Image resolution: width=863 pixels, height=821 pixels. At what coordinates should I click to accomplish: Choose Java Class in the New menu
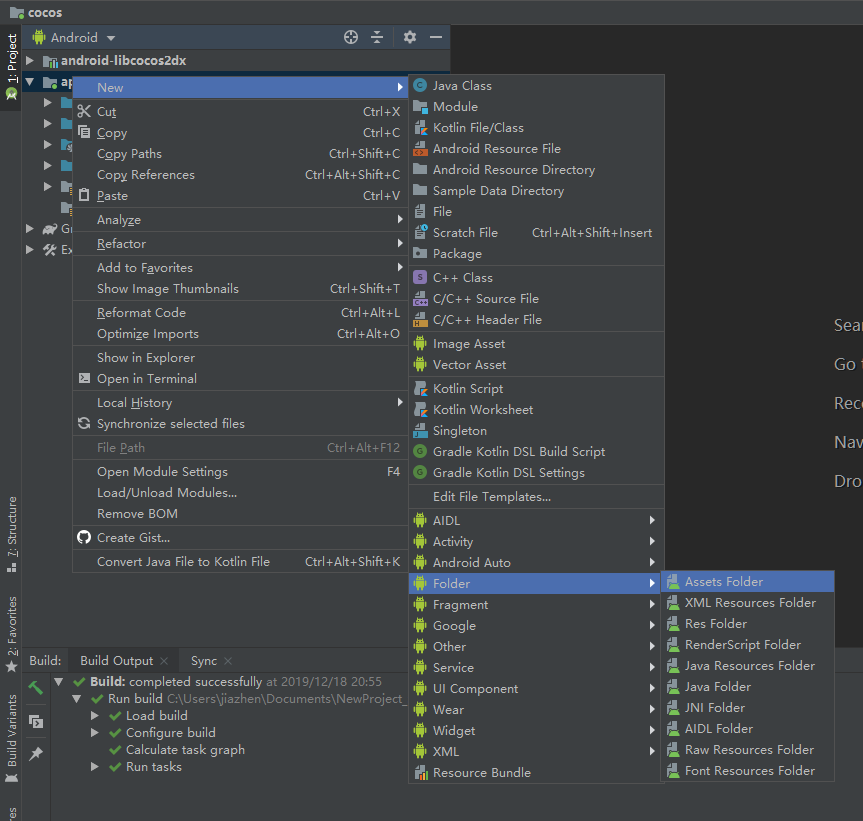[461, 86]
